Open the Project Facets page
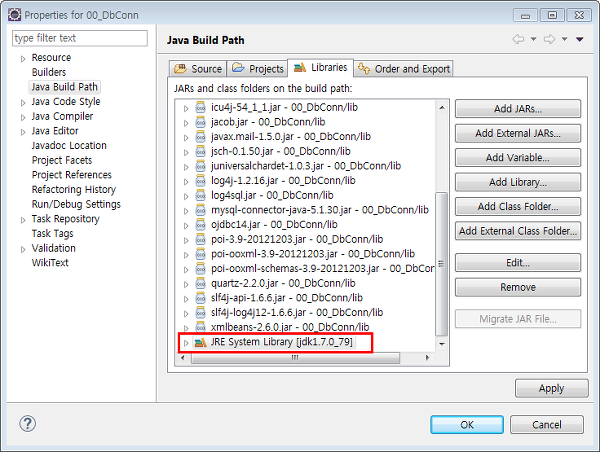 [62, 160]
